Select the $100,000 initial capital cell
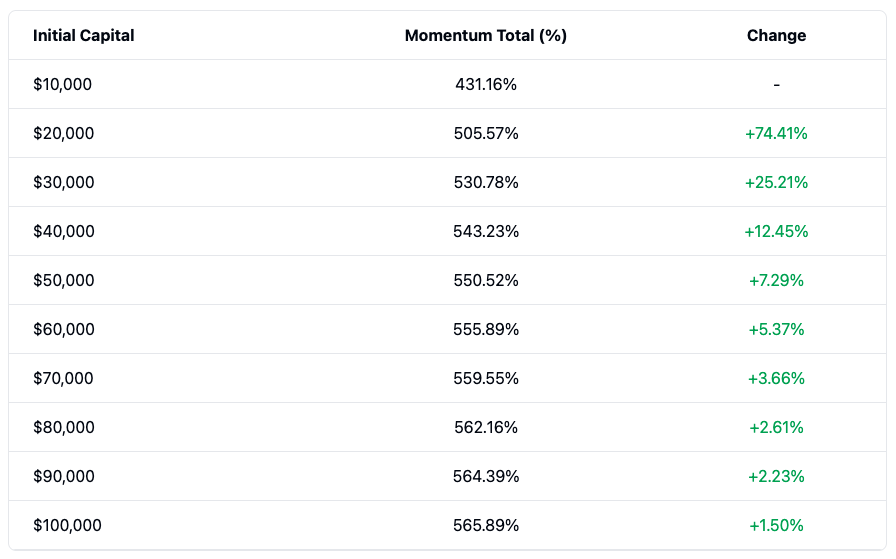 [x=68, y=526]
